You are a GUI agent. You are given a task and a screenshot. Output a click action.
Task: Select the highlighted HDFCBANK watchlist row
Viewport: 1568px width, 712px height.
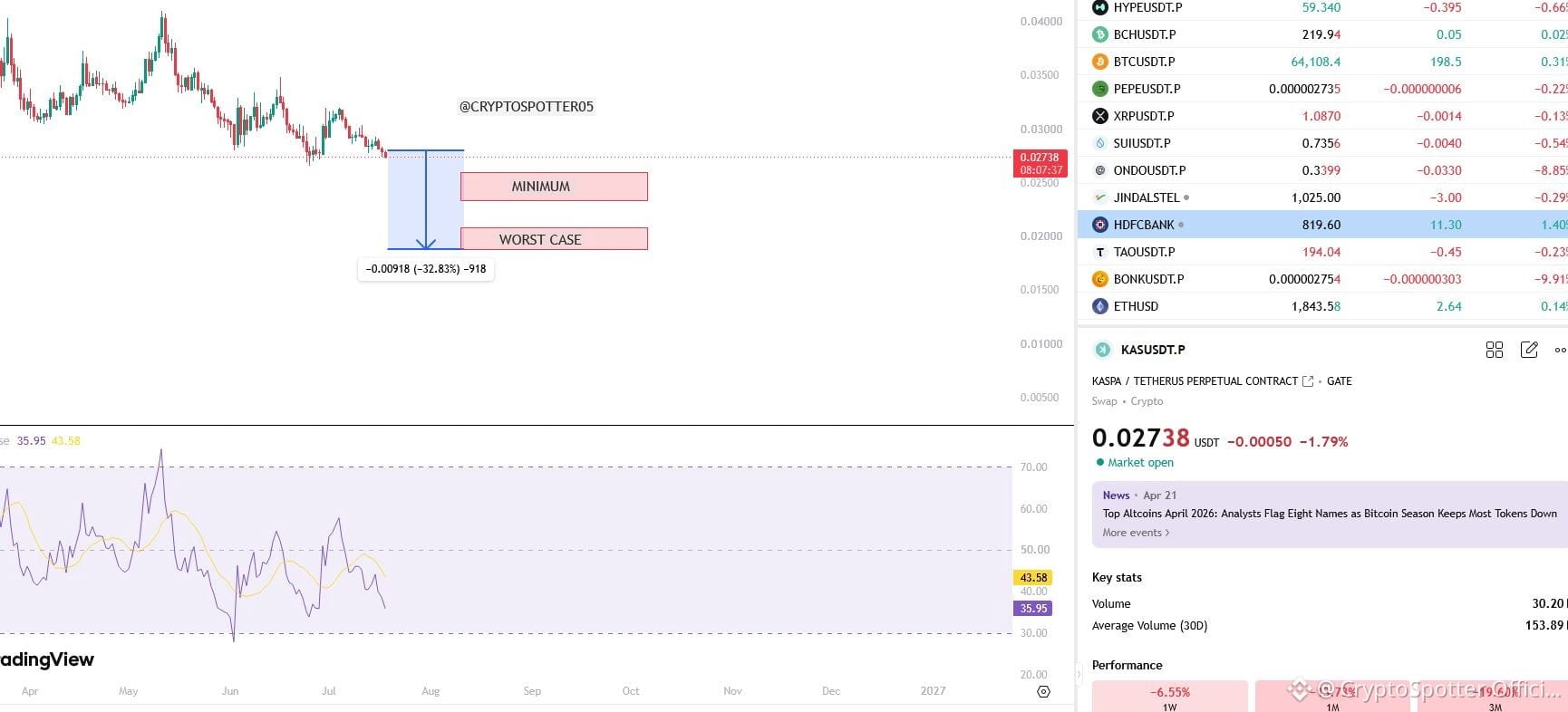(1322, 225)
